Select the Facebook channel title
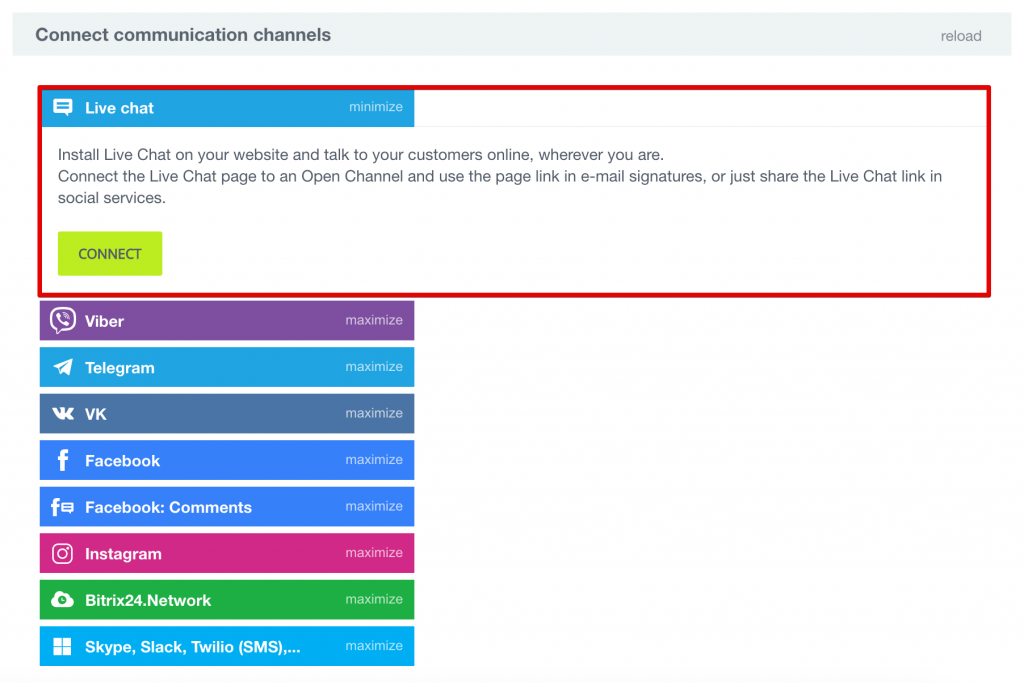 coord(122,461)
